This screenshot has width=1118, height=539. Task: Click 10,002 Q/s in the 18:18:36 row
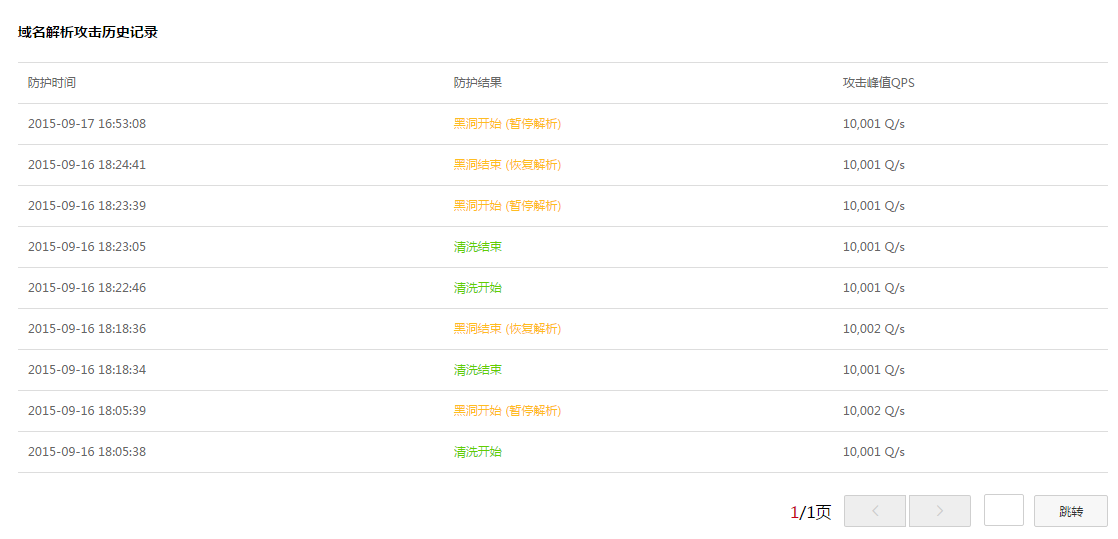[x=873, y=329]
